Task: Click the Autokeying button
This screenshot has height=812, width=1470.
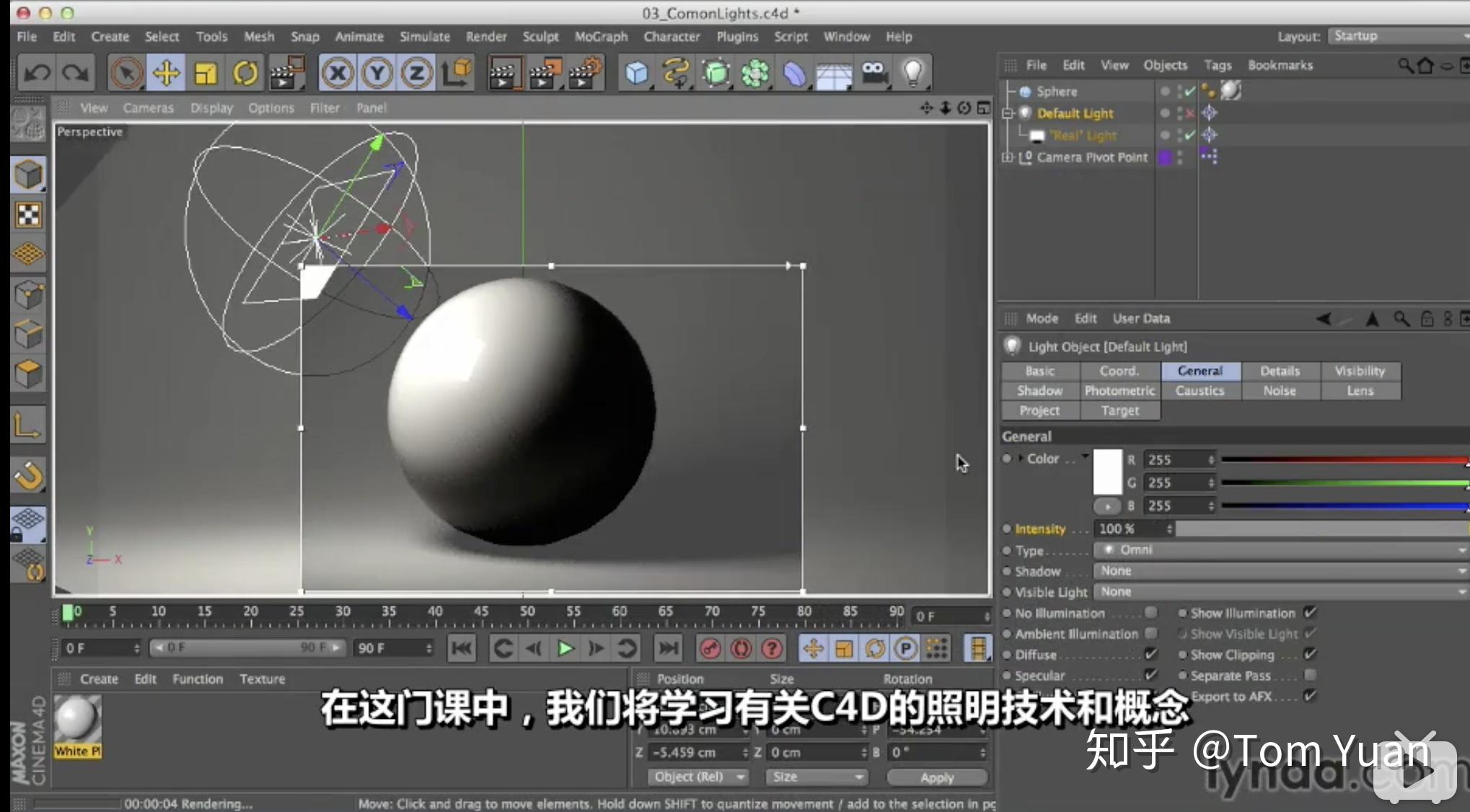Action: click(x=741, y=648)
